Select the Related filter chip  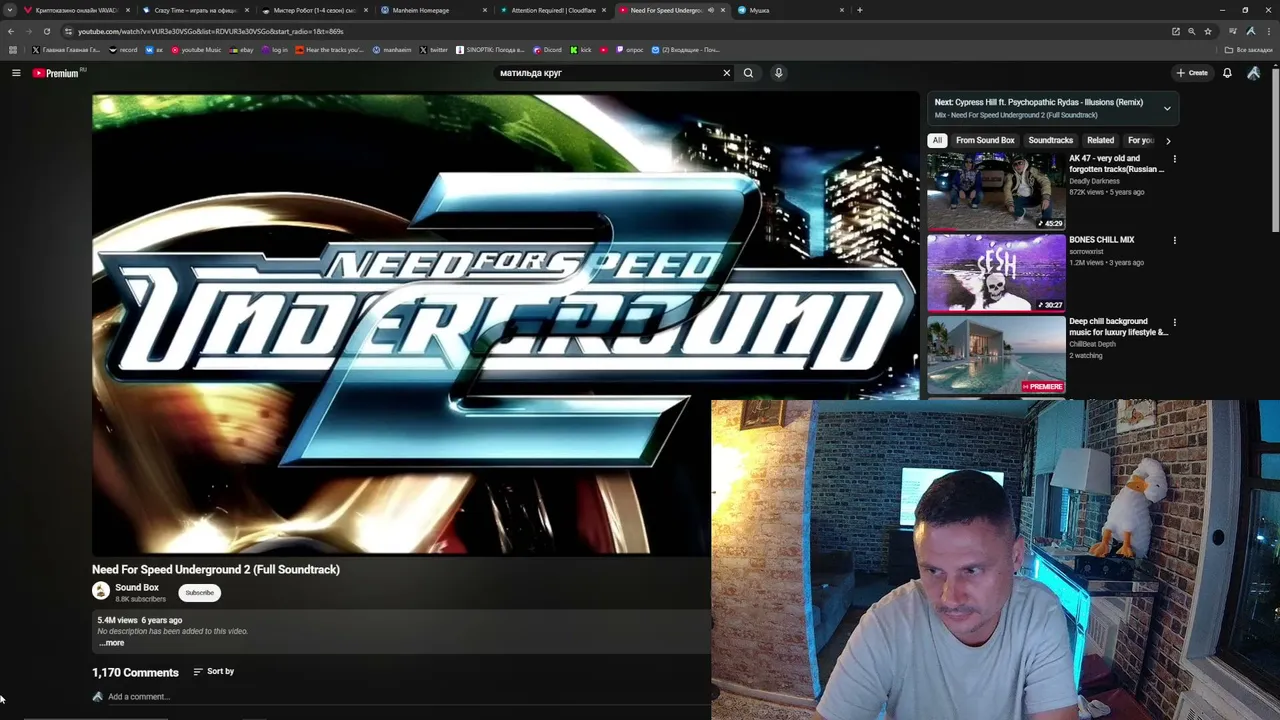(1100, 141)
